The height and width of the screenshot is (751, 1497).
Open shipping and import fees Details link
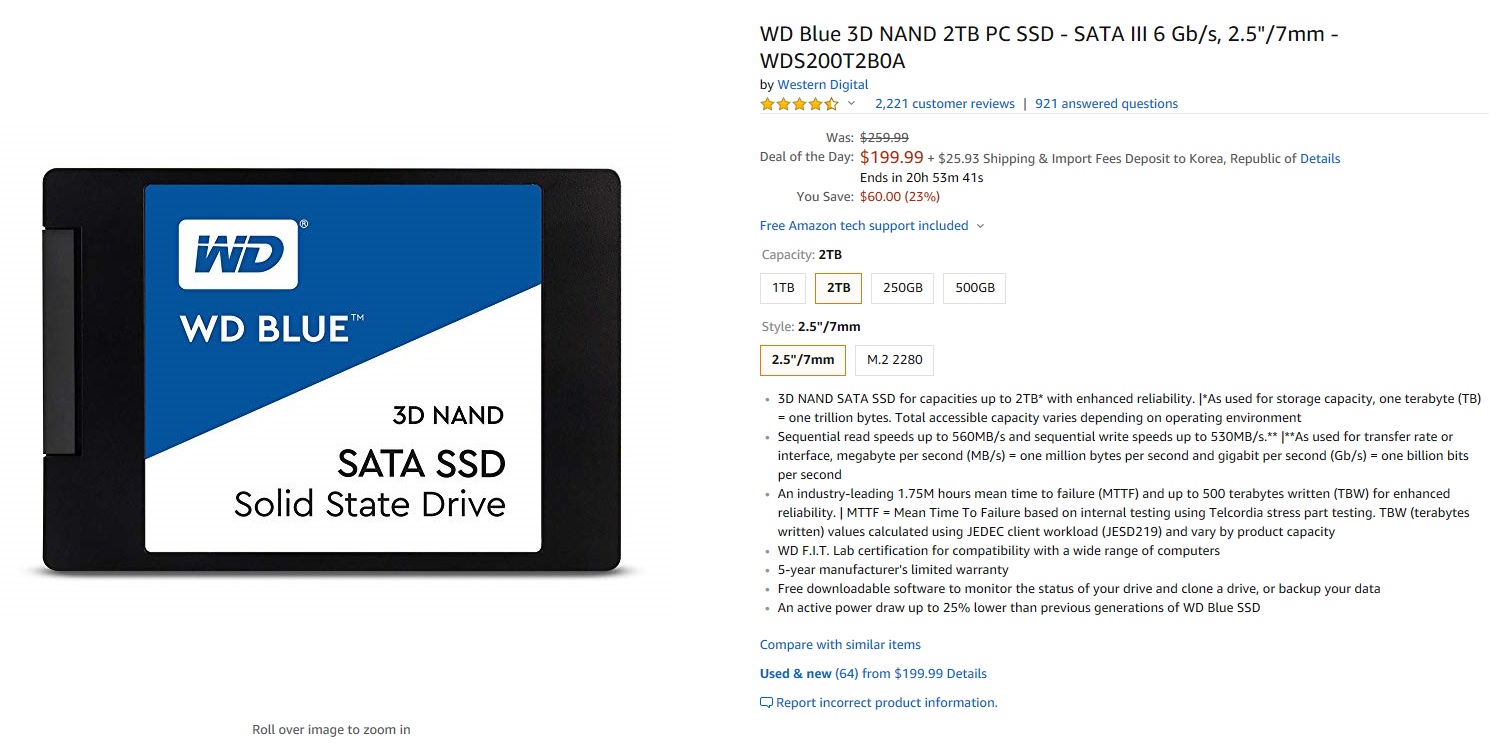(x=1319, y=159)
